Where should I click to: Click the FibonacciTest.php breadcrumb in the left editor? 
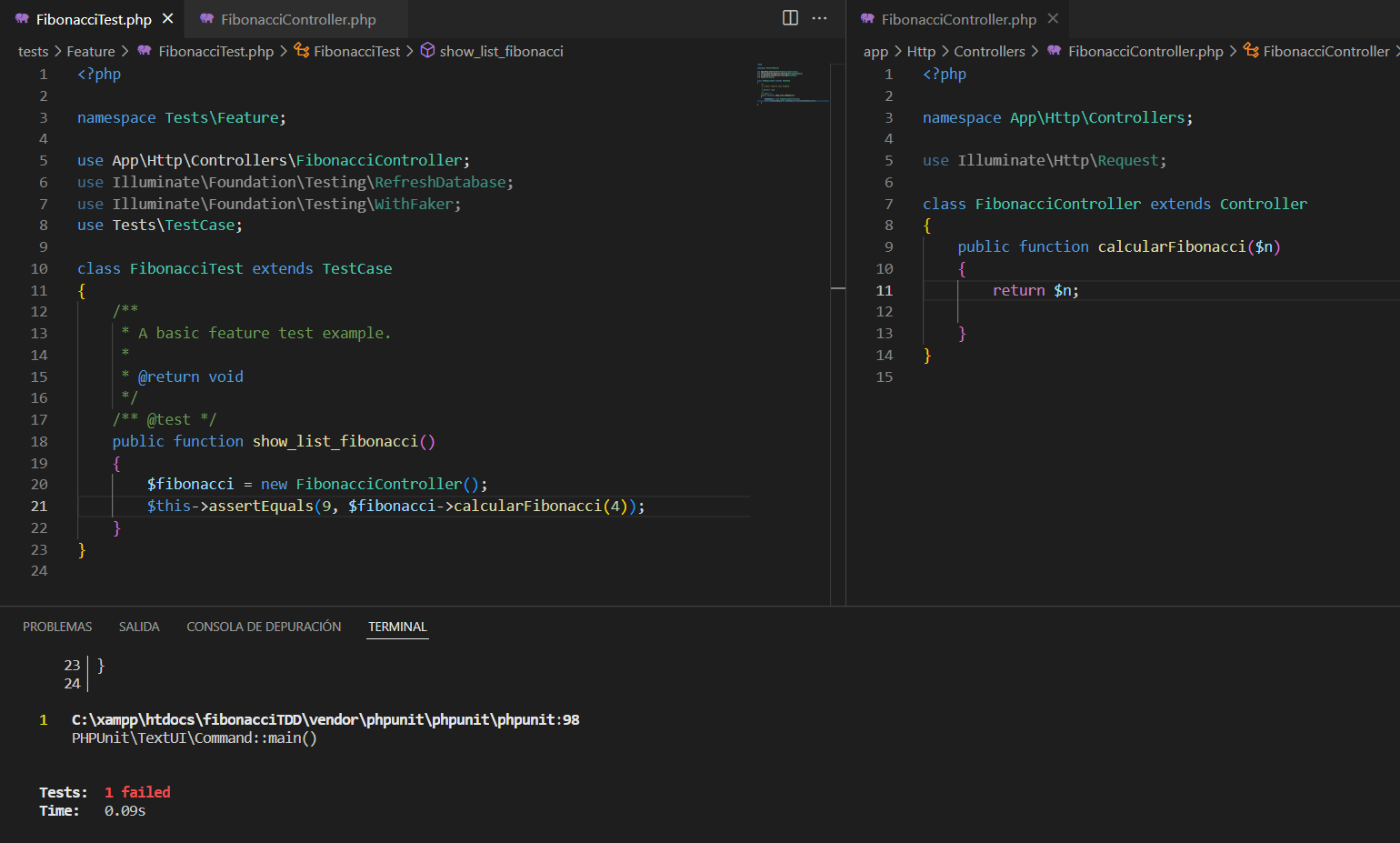(x=215, y=52)
